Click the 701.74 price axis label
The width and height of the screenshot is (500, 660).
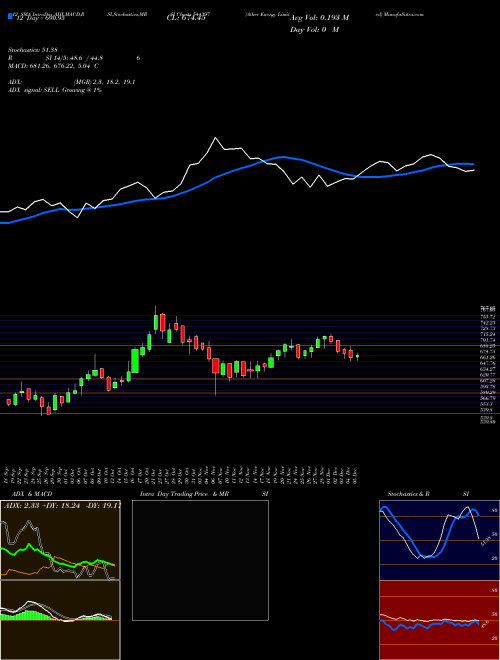tap(489, 340)
